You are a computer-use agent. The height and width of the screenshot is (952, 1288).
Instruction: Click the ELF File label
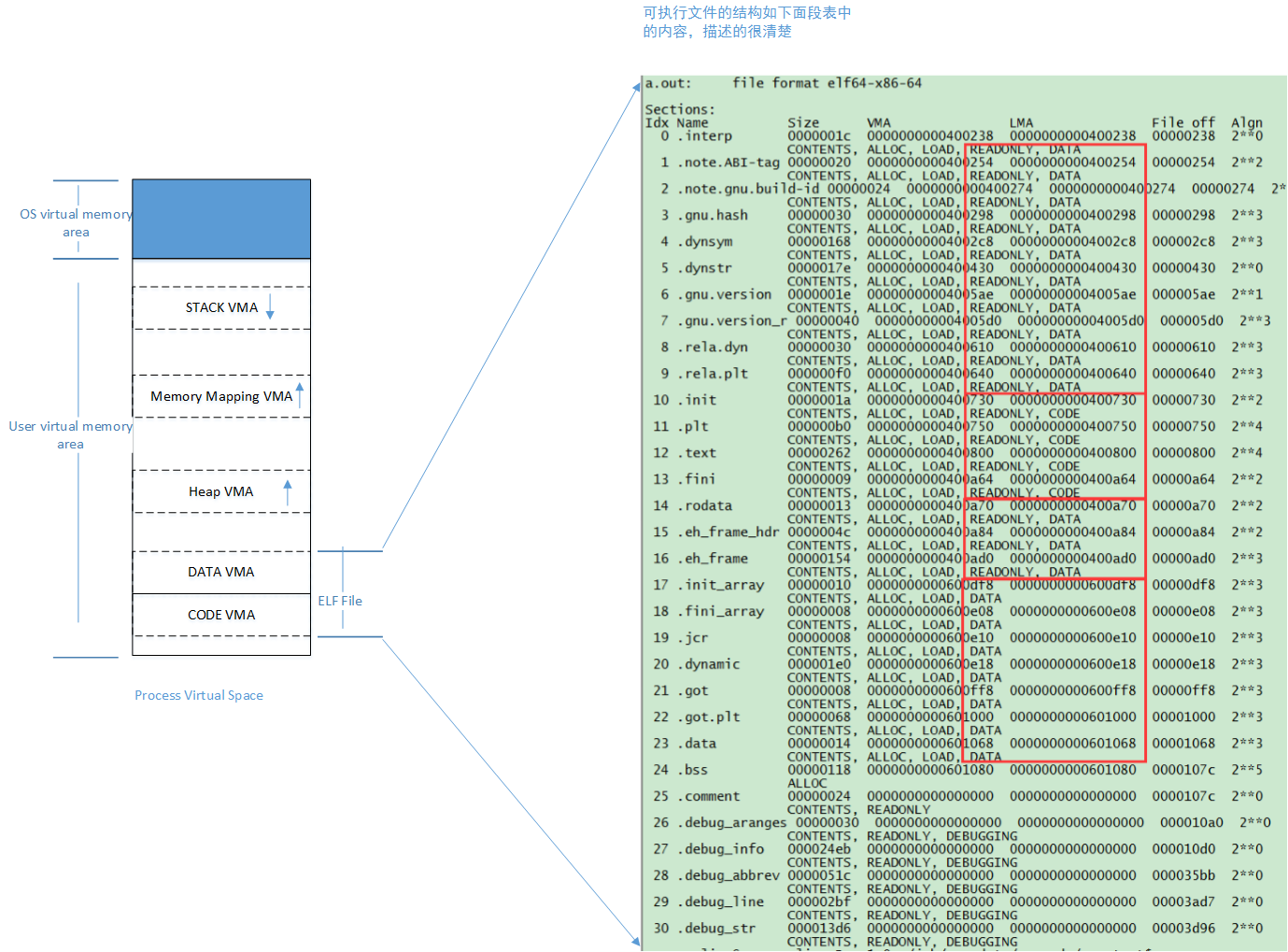click(340, 601)
